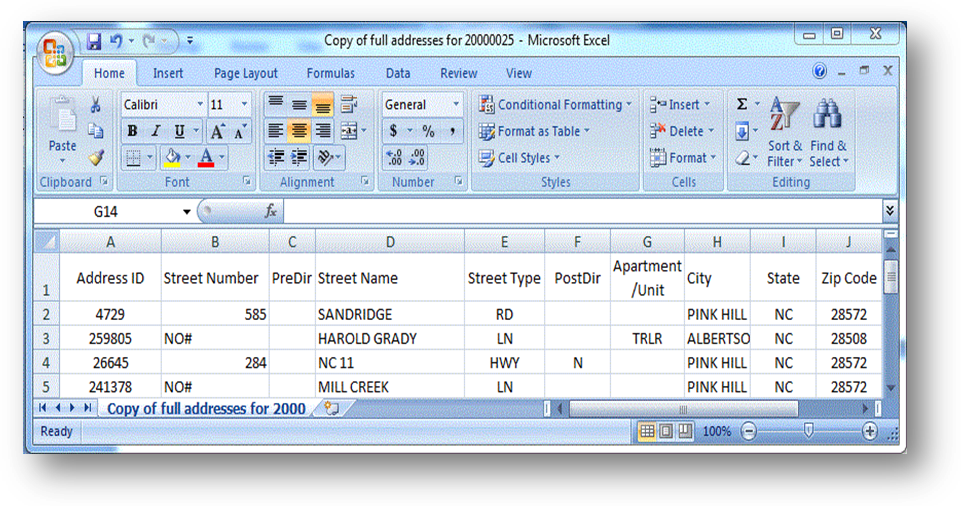
Task: Toggle left text alignment
Action: click(276, 130)
